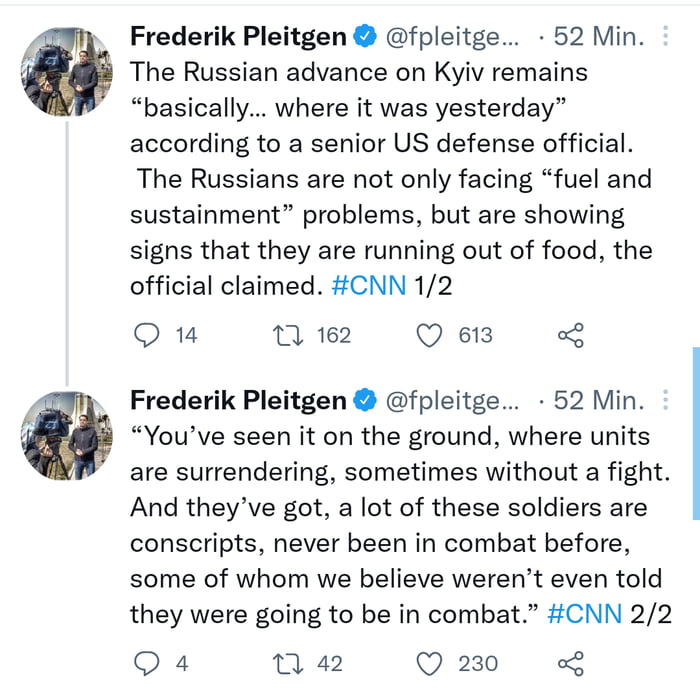Click the 52 Min. timestamp on first tweet
The width and height of the screenshot is (700, 697).
click(x=597, y=37)
